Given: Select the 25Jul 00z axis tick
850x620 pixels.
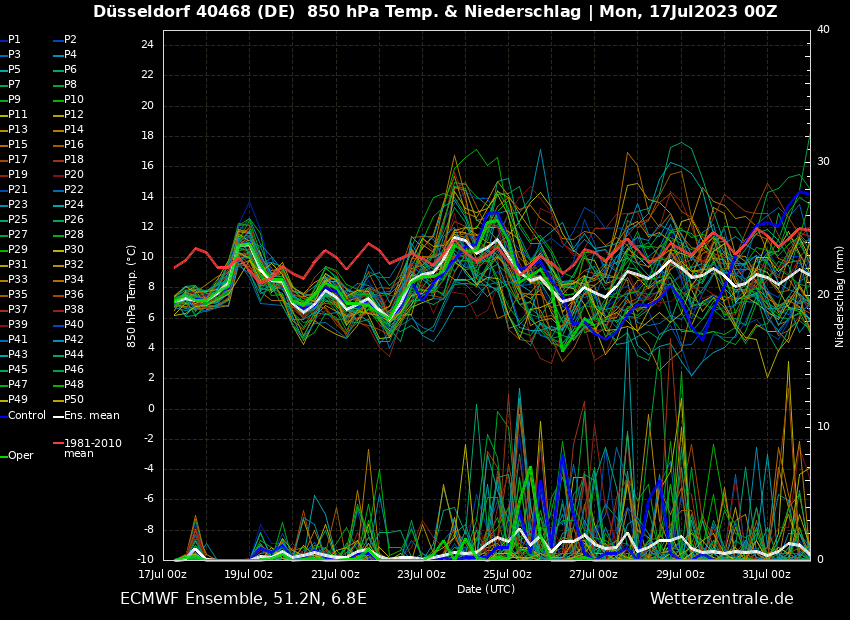Looking at the screenshot, I should [x=507, y=574].
